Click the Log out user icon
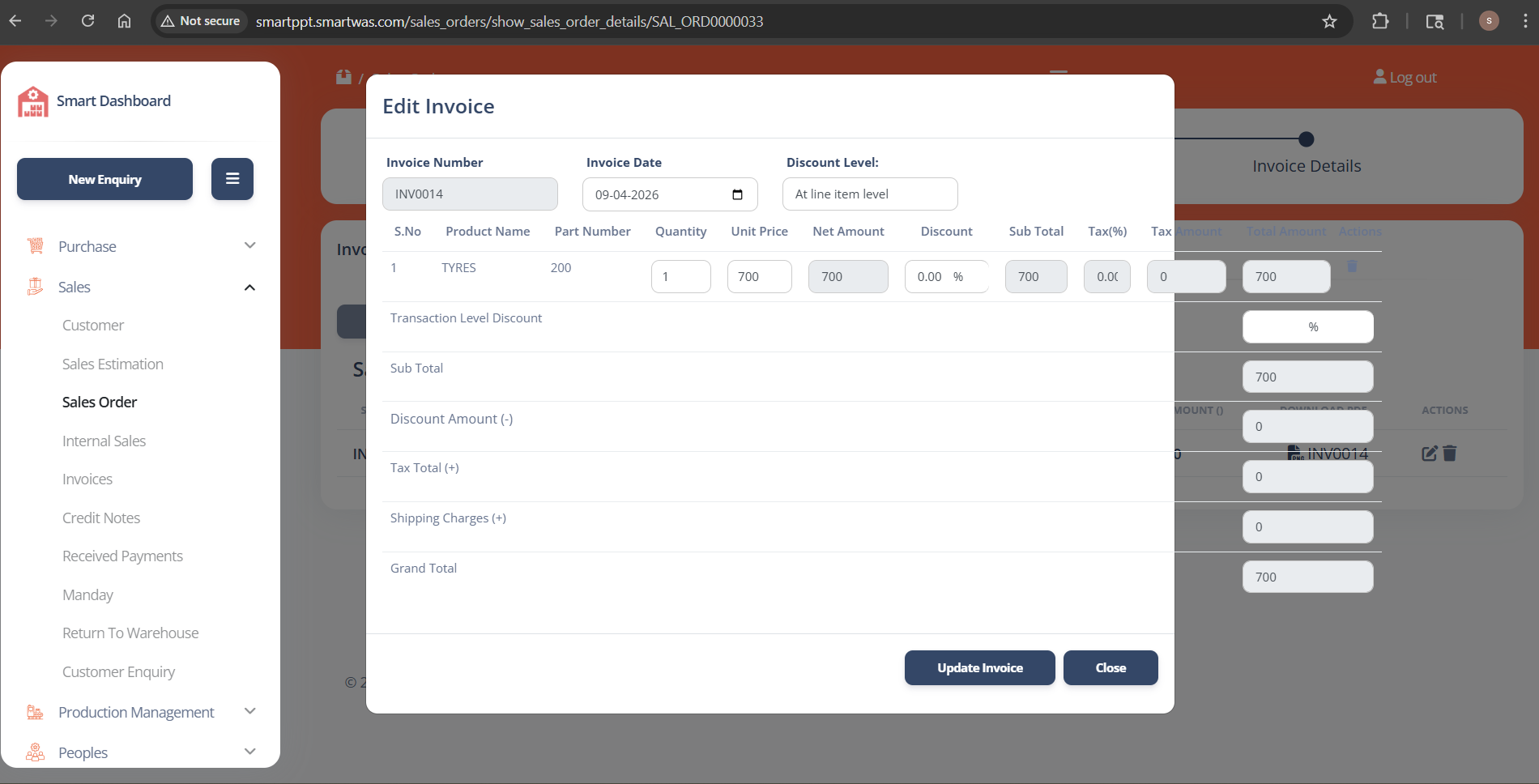1539x784 pixels. coord(1380,77)
